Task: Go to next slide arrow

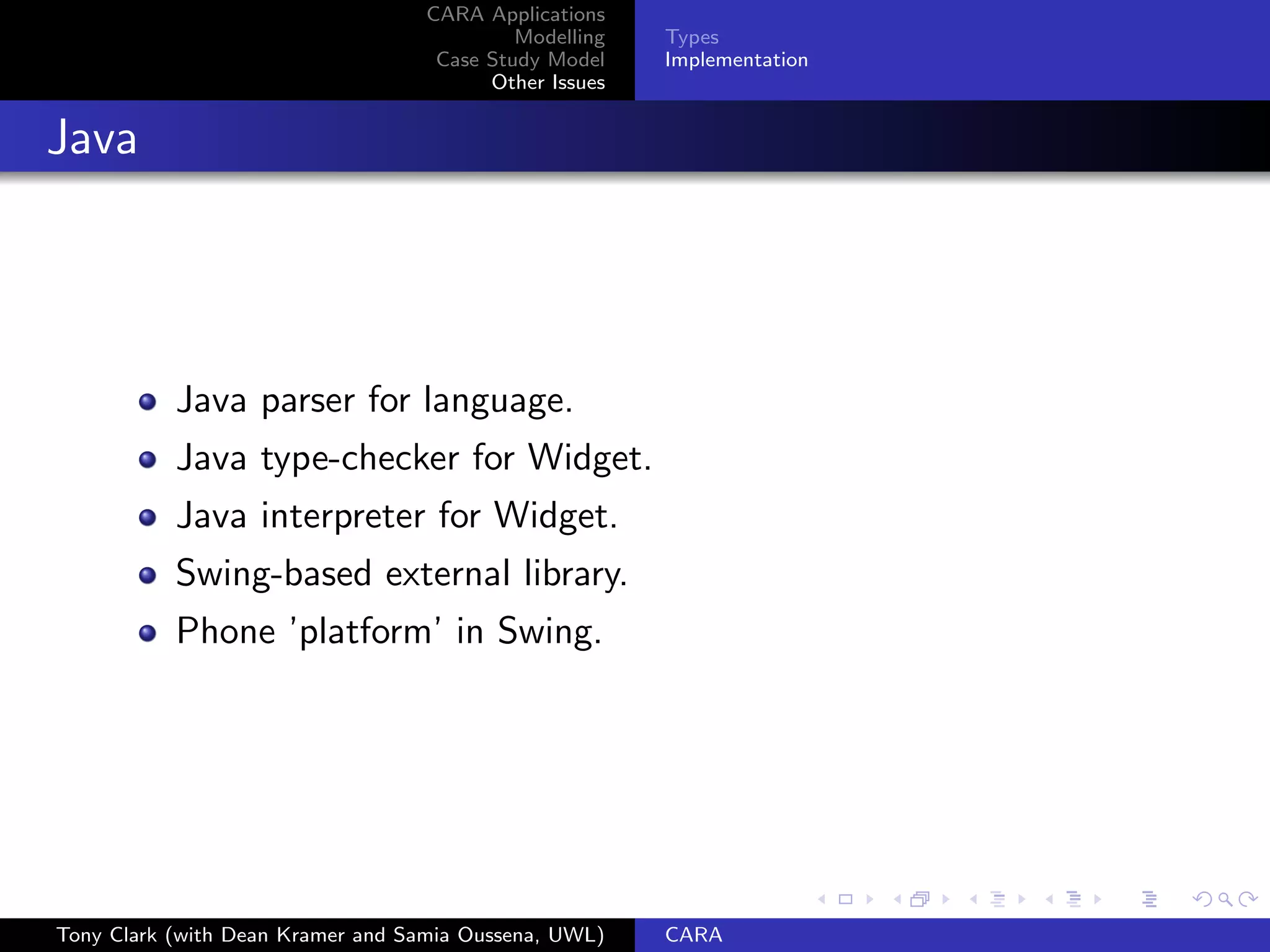Action: point(869,899)
